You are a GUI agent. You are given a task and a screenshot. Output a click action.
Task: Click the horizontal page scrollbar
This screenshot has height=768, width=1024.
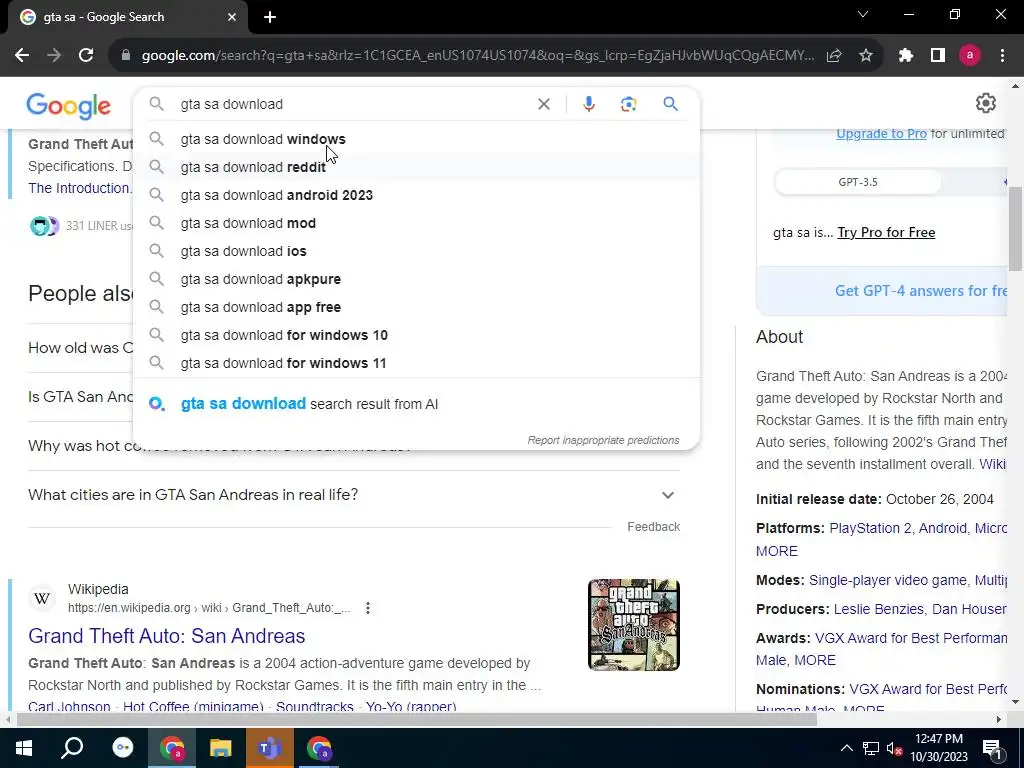(417, 720)
